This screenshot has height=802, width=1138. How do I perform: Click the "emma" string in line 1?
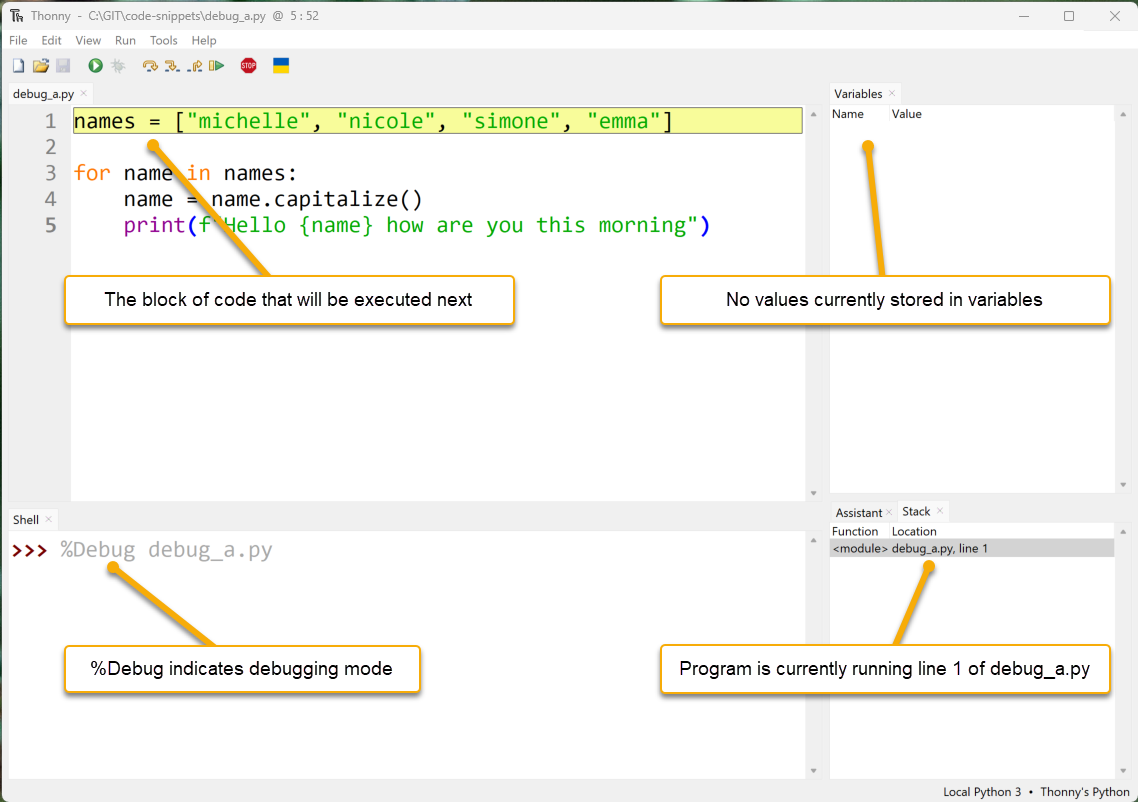[x=623, y=121]
